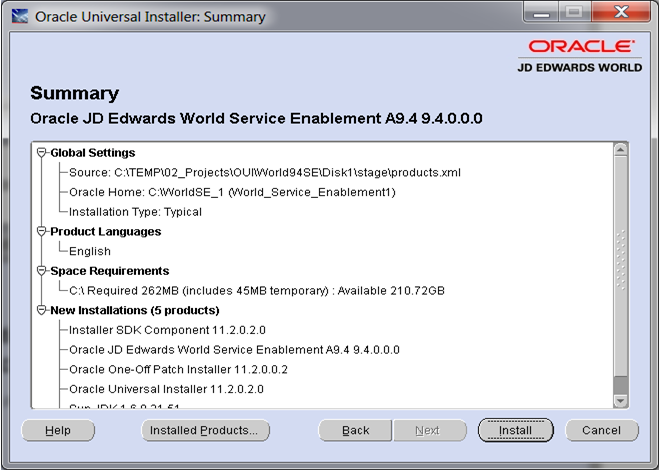Collapse the New Installations node
This screenshot has height=470, width=660.
click(41, 310)
